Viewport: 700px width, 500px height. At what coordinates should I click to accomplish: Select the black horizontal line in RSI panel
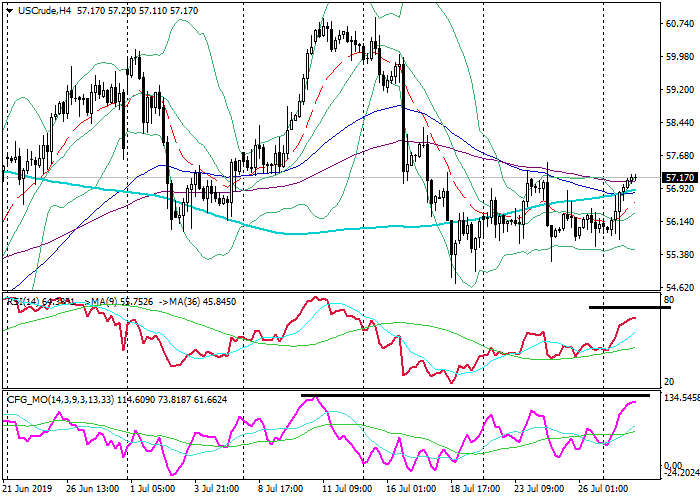pyautogui.click(x=629, y=307)
